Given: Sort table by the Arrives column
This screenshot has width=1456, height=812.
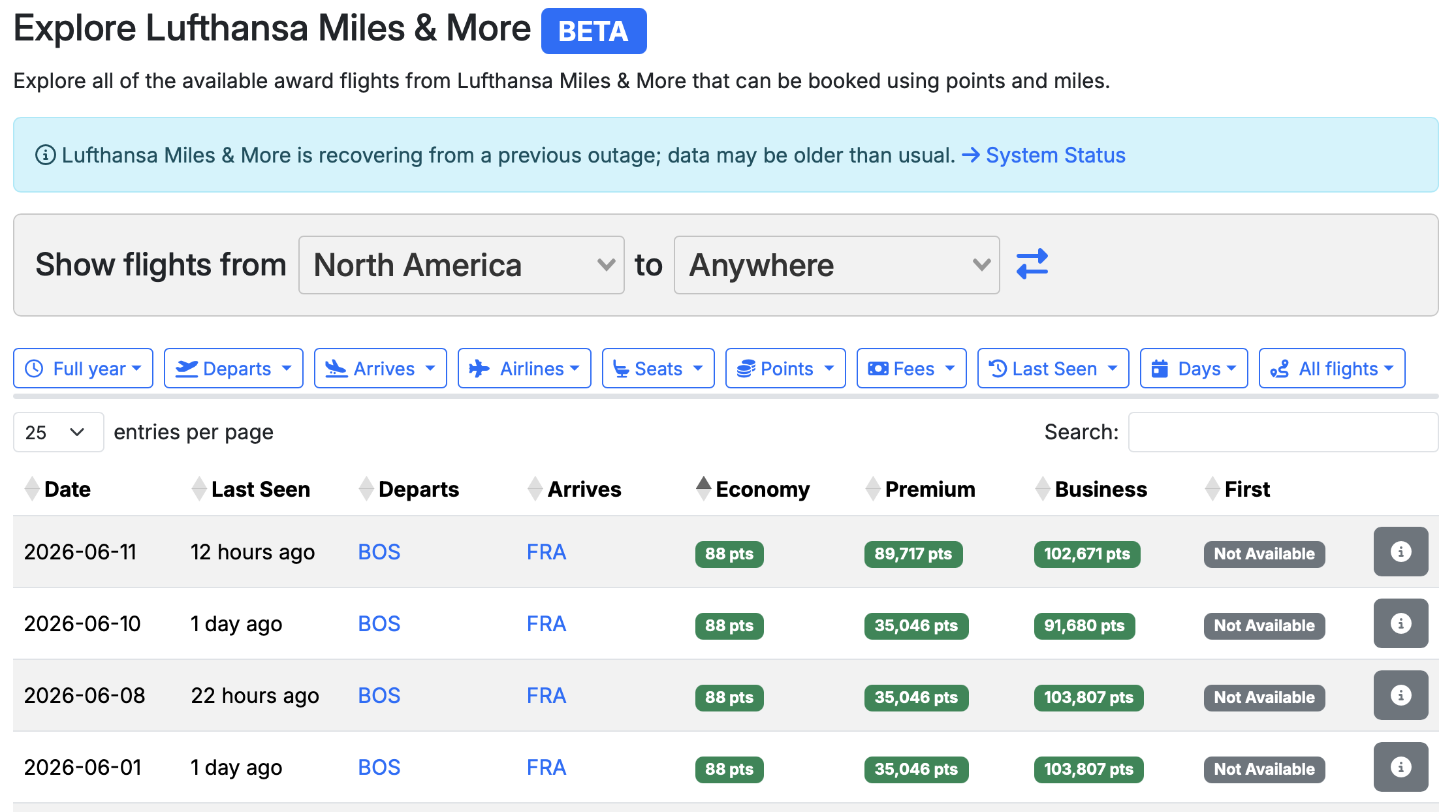Looking at the screenshot, I should (x=575, y=489).
